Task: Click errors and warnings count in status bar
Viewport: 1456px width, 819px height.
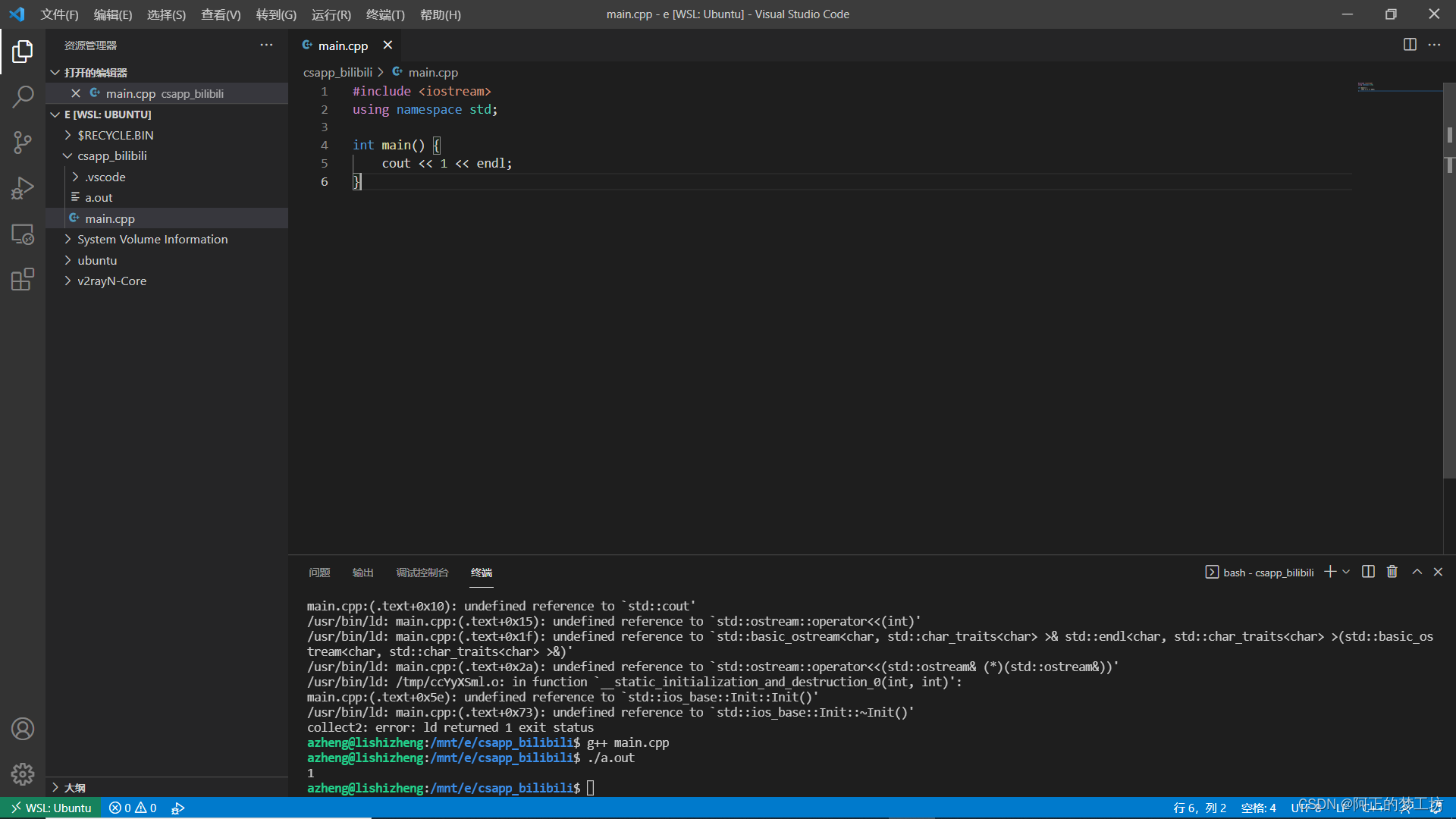Action: tap(133, 808)
